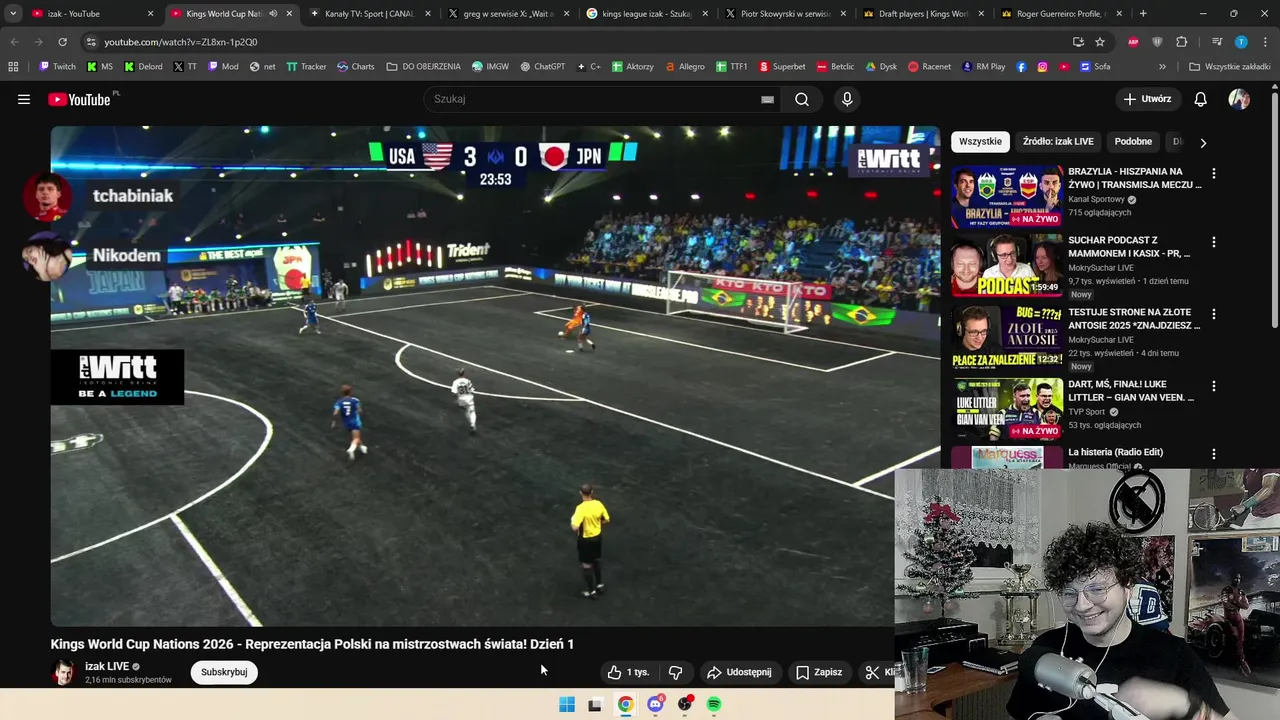The image size is (1280, 720).
Task: Open the Windows Start button
Action: click(x=567, y=705)
